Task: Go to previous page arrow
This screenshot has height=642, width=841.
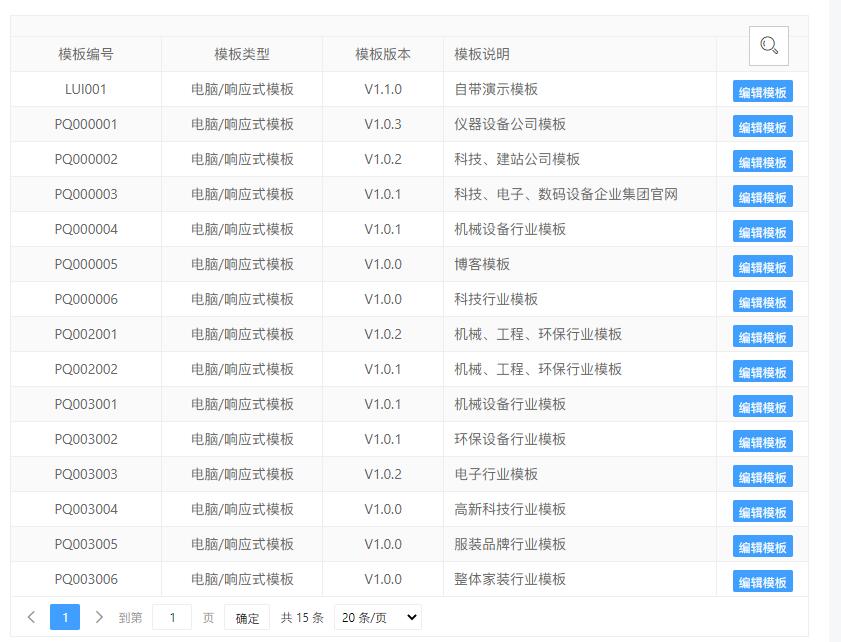Action: (x=32, y=617)
